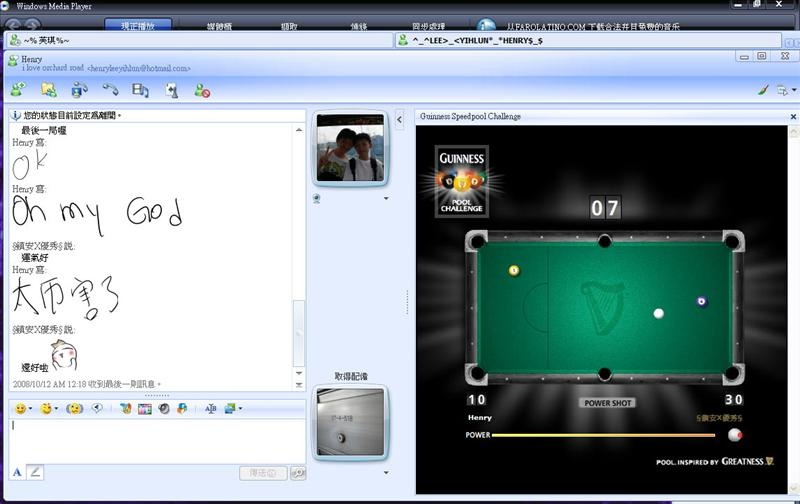This screenshot has height=504, width=800.
Task: Open dropdown arrow next to smiley
Action: coord(31,409)
